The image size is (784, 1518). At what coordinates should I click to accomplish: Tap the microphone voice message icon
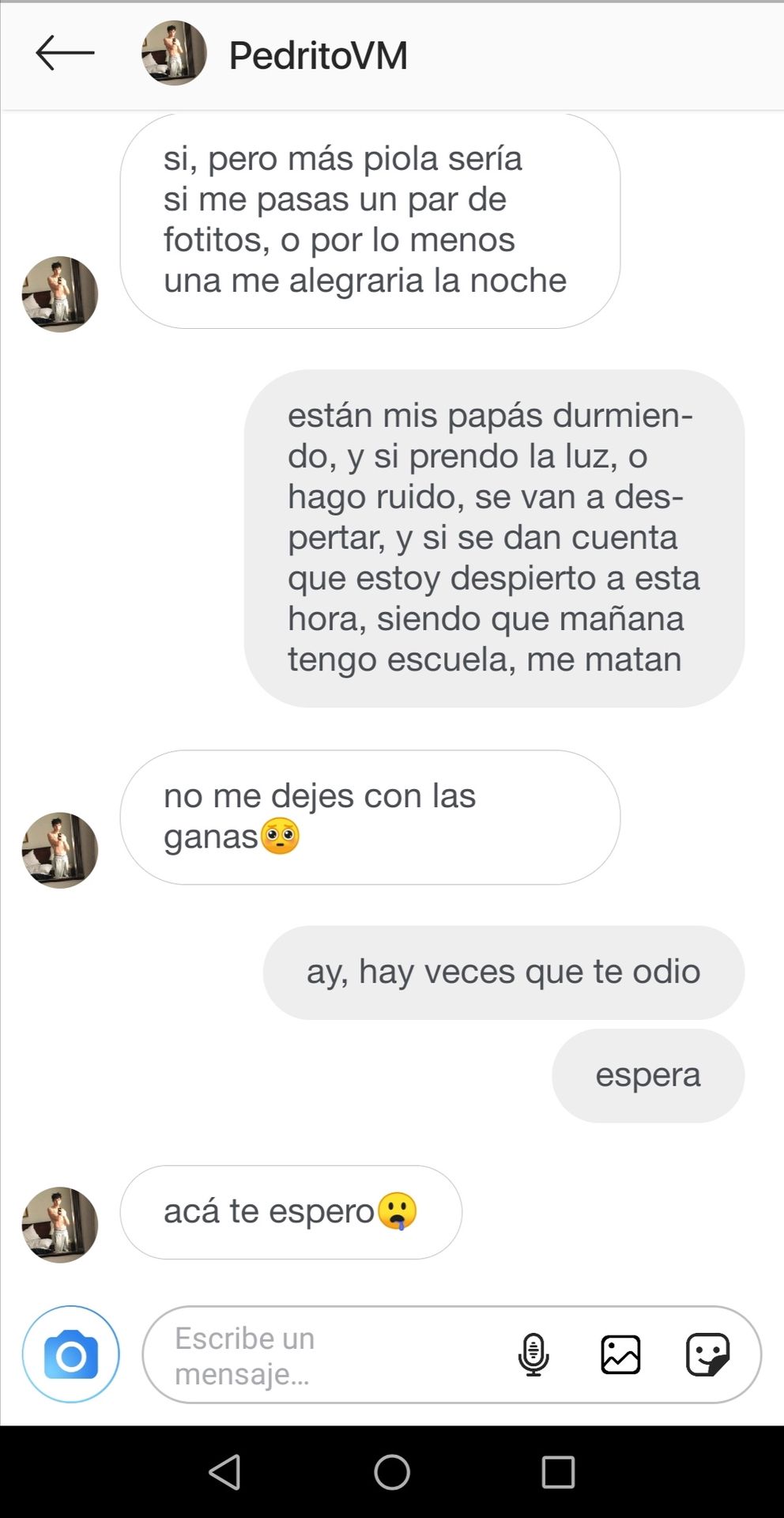tap(533, 1354)
